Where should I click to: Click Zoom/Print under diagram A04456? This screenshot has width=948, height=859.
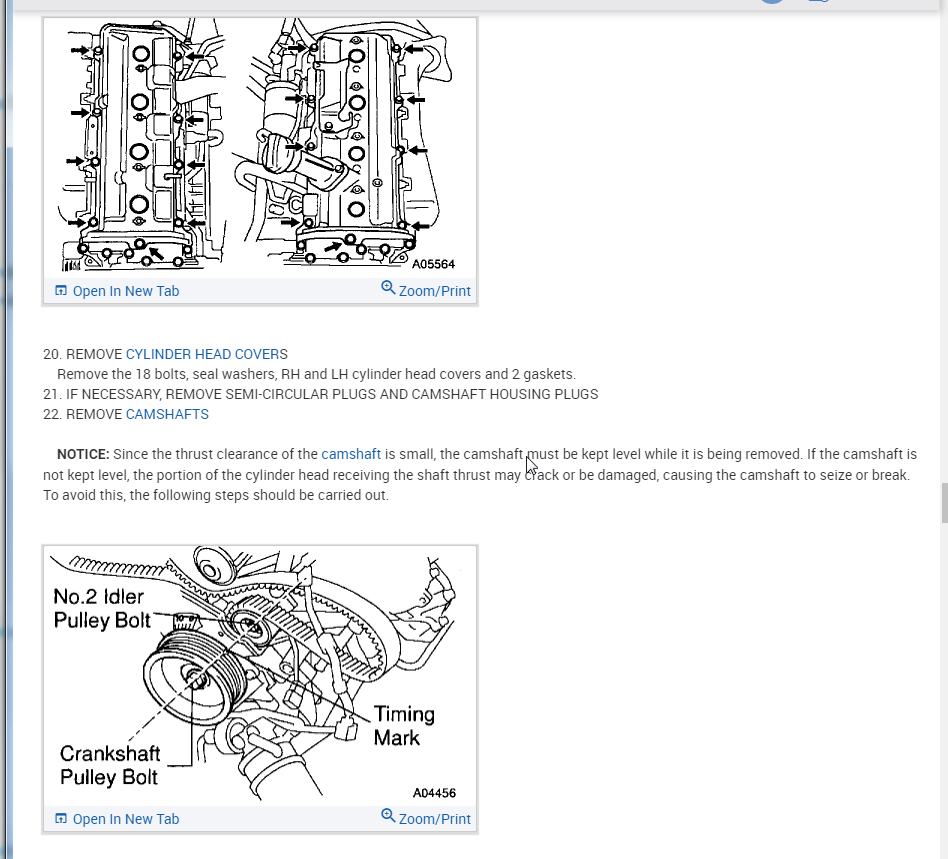tap(434, 819)
